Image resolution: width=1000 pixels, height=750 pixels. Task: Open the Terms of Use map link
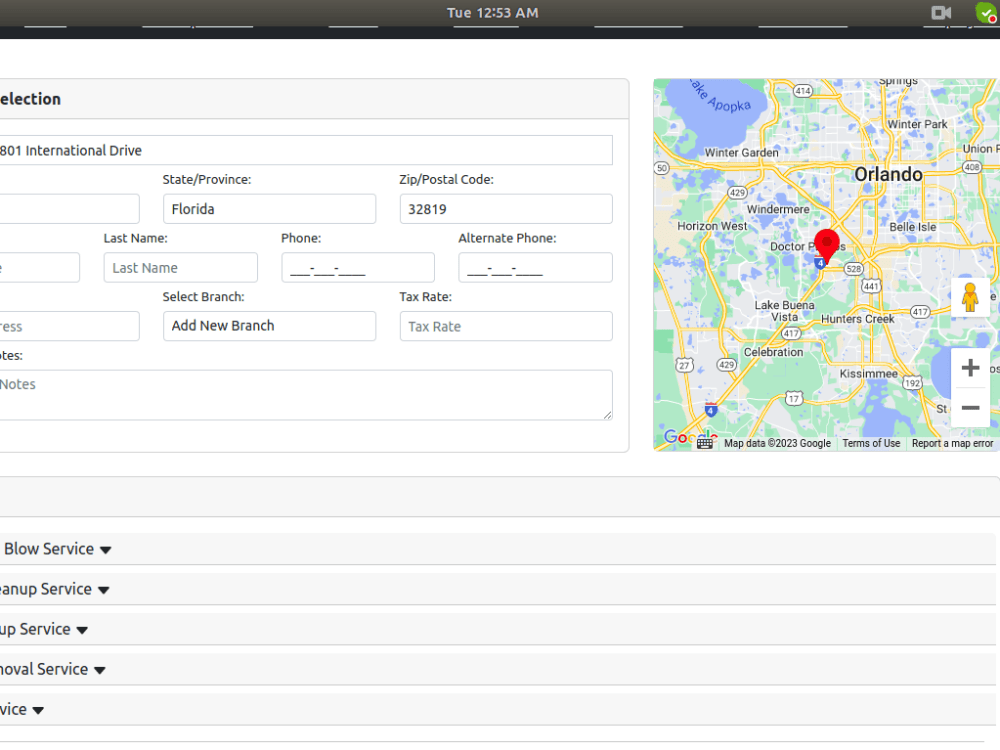(871, 443)
